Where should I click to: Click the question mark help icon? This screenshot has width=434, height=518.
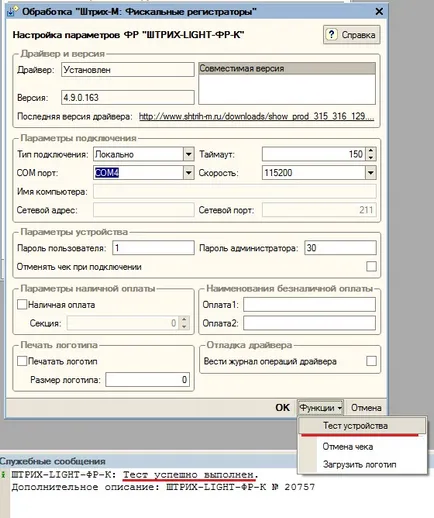click(331, 34)
